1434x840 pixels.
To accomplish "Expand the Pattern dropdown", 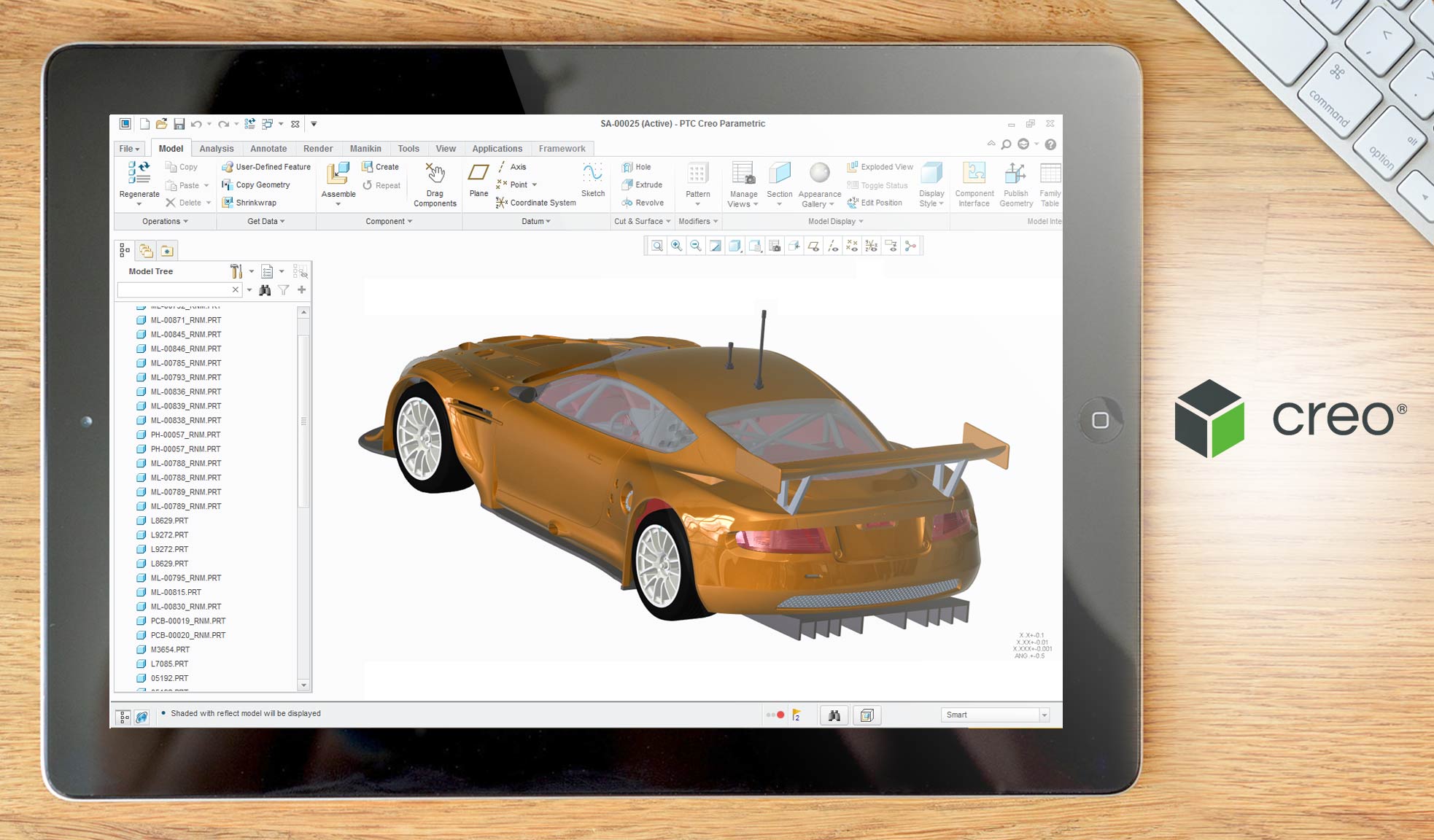I will [698, 202].
